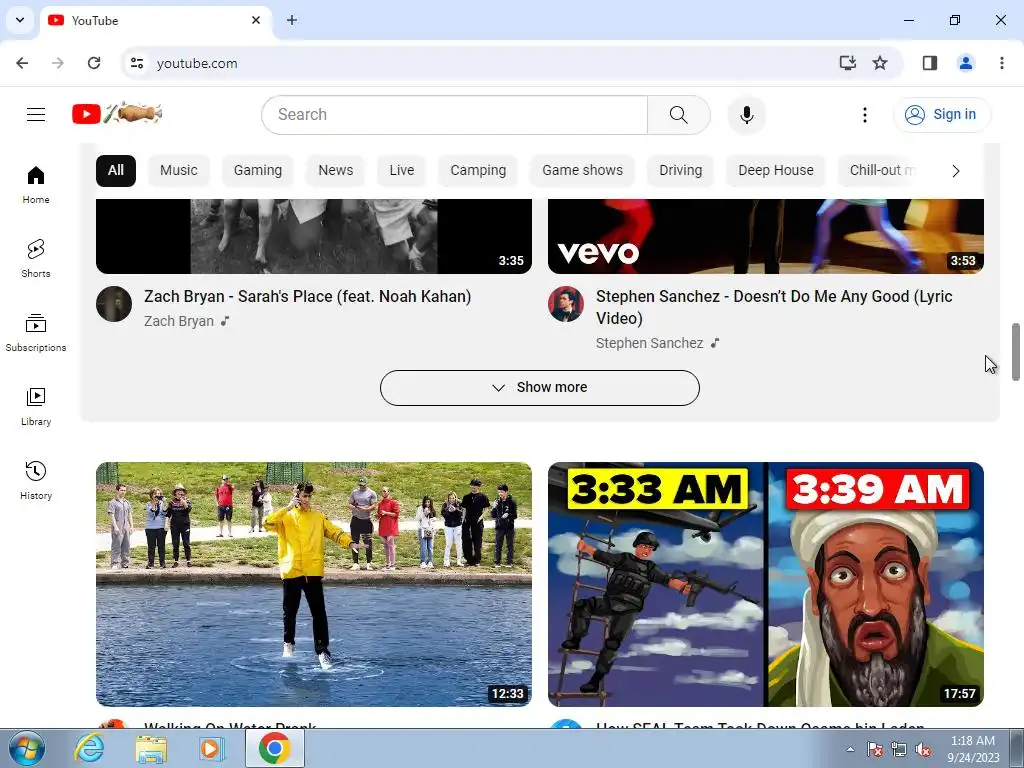
Task: Open 3:33 AM SEAL Team video thumbnail
Action: pos(765,584)
